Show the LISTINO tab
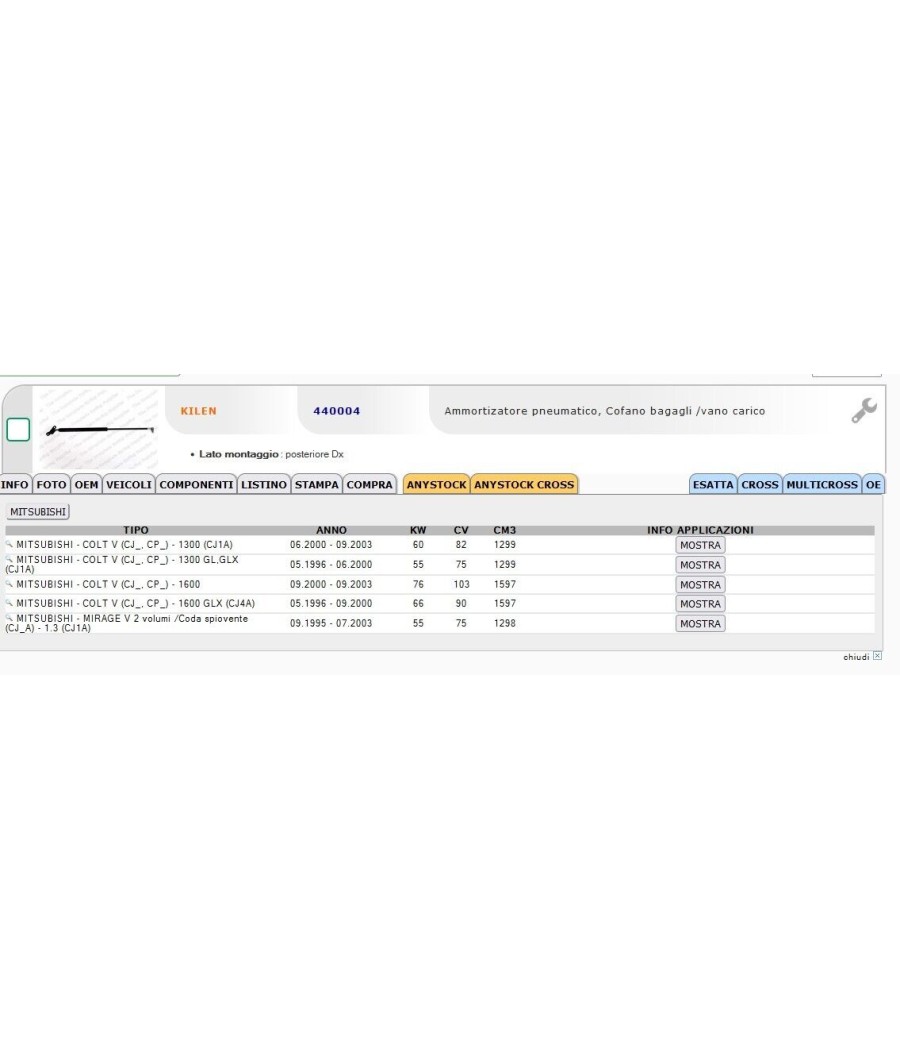Screen dimensions: 900x1050 click(x=264, y=484)
